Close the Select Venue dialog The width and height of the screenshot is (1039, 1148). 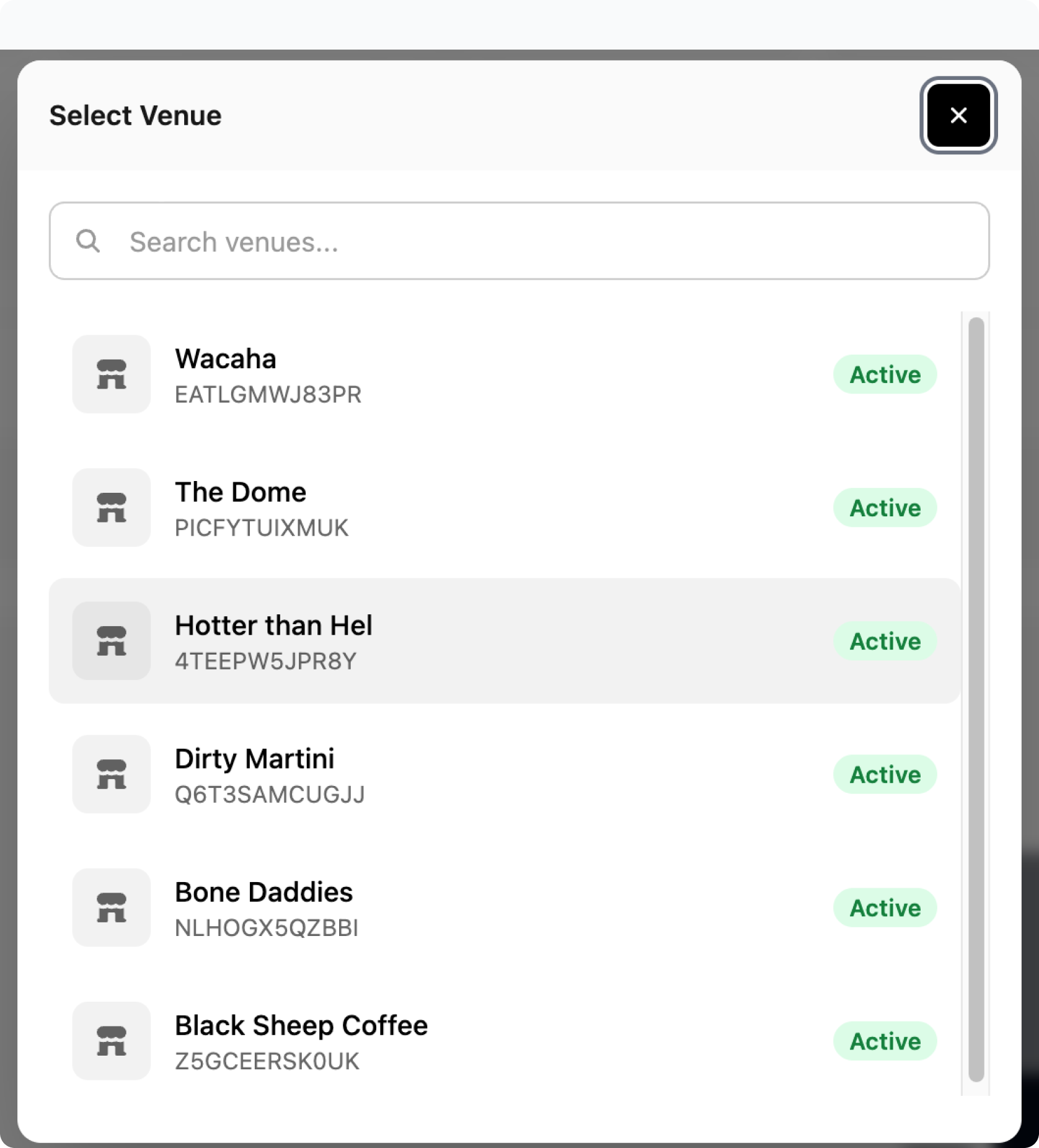pos(958,115)
